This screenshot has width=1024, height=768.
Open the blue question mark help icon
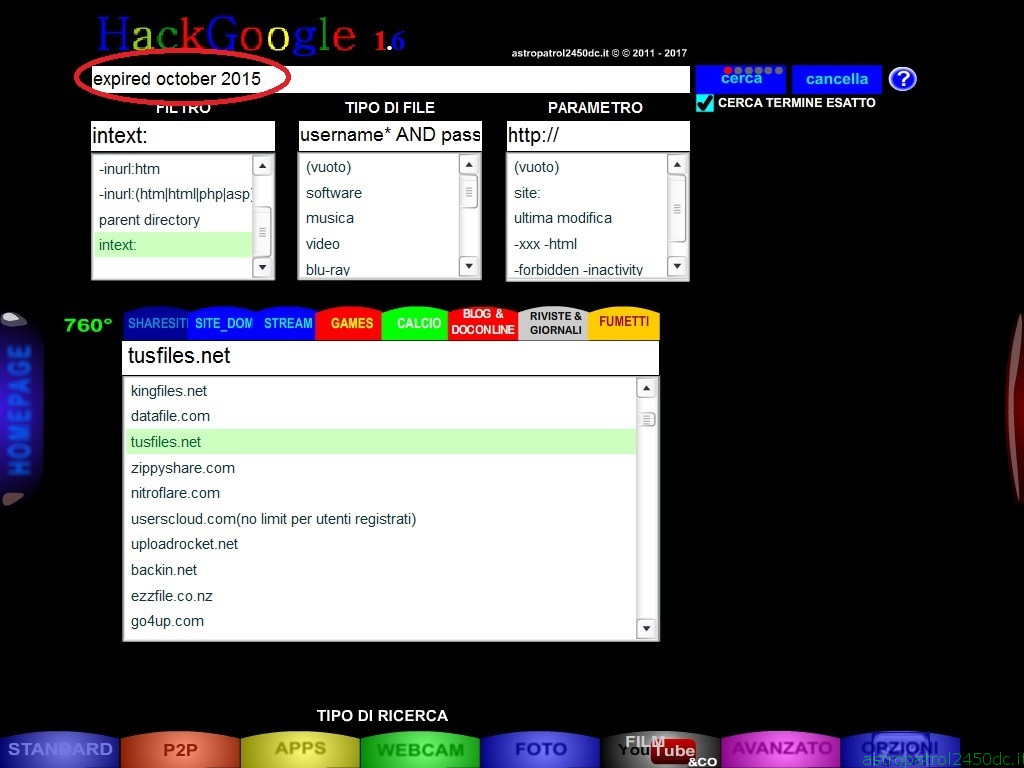click(903, 79)
